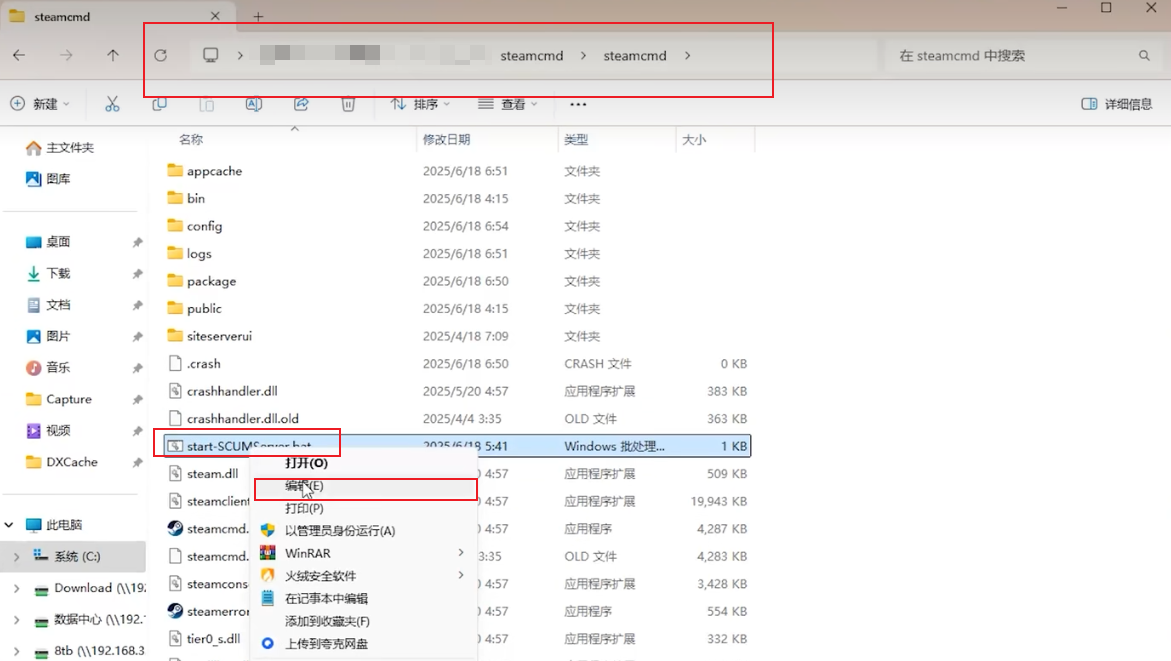Go up one folder level
Screen dimensions: 1171x661
(113, 55)
